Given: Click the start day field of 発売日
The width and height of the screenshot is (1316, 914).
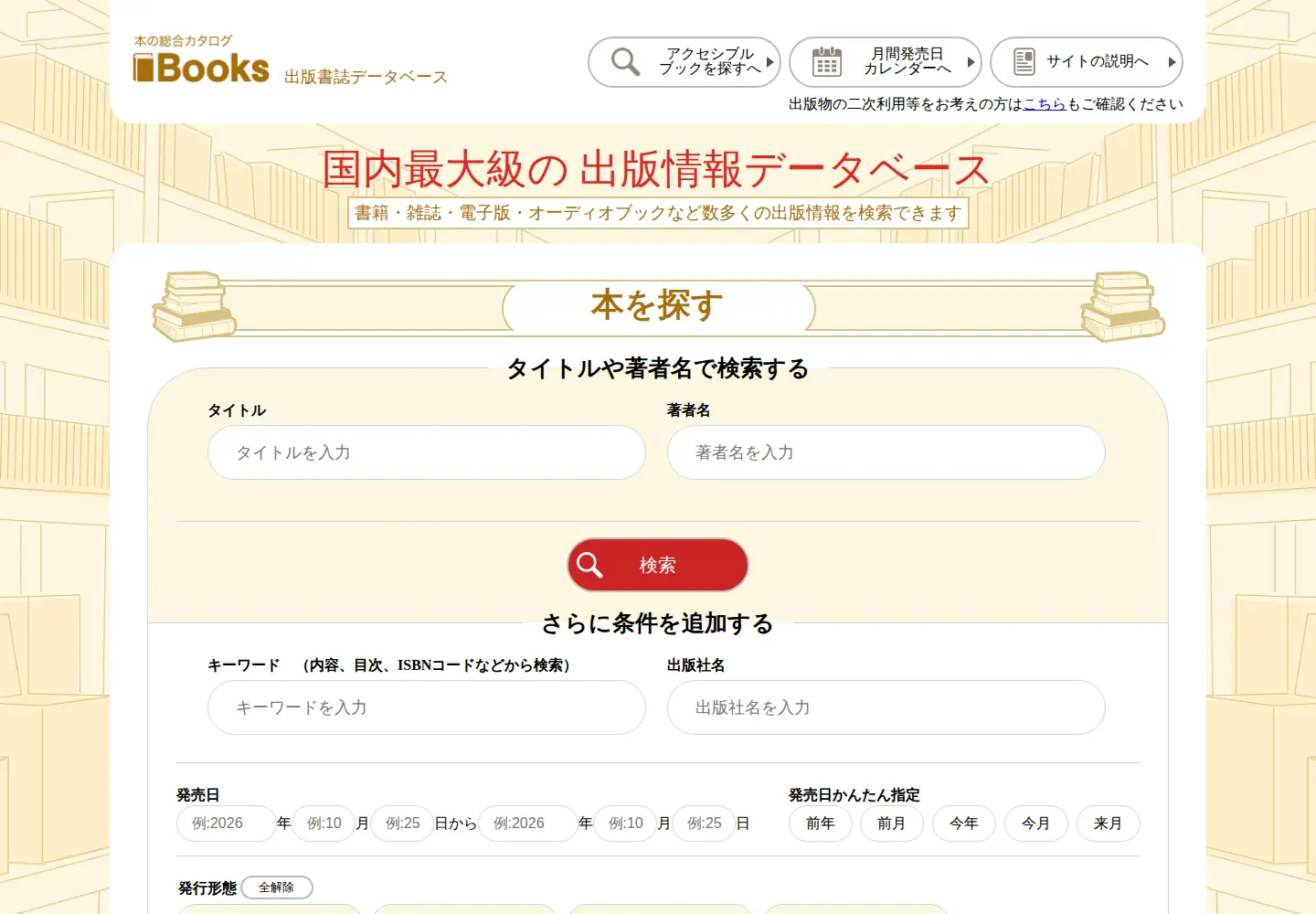Looking at the screenshot, I should pyautogui.click(x=402, y=824).
